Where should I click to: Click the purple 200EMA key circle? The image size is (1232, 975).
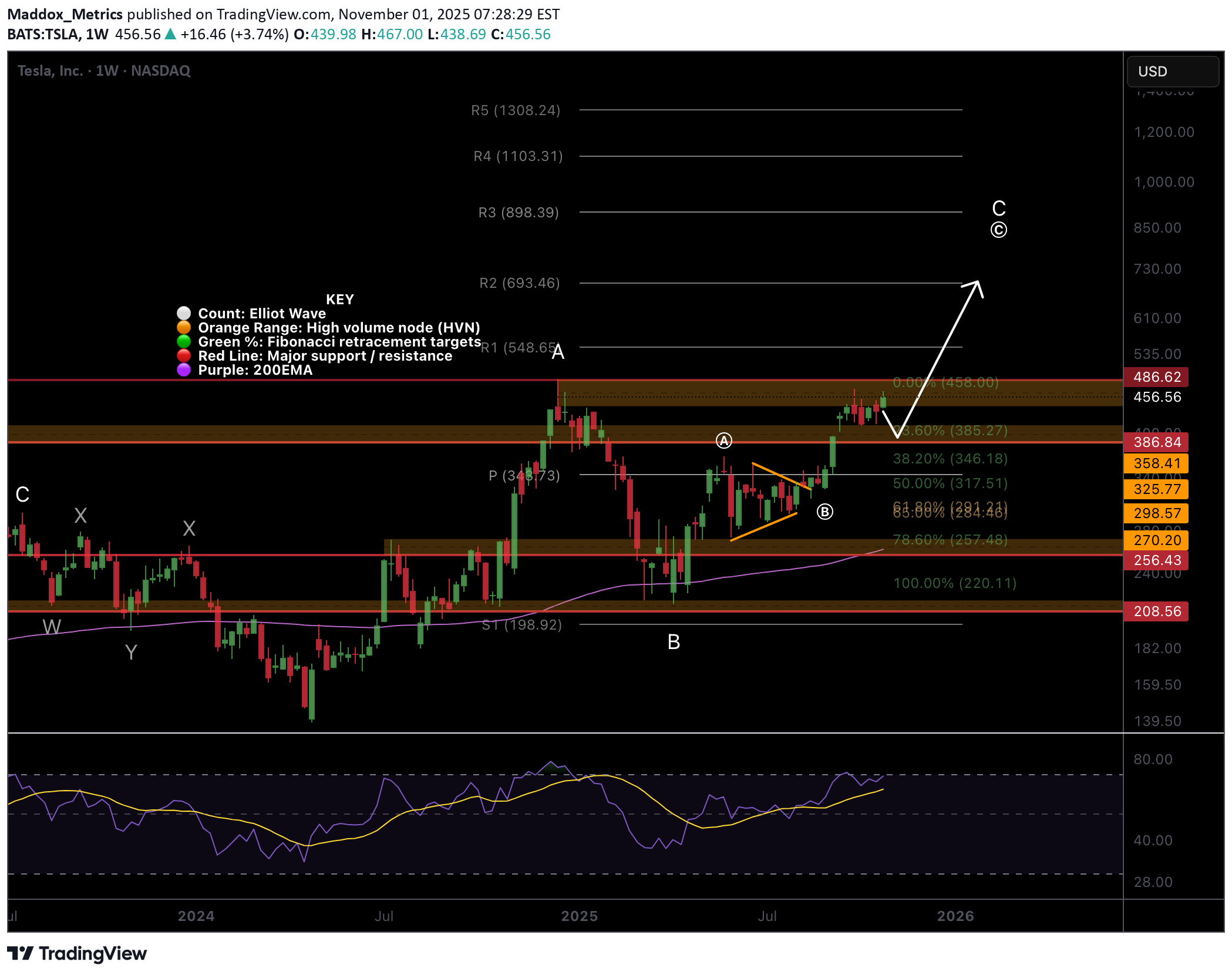(x=184, y=369)
